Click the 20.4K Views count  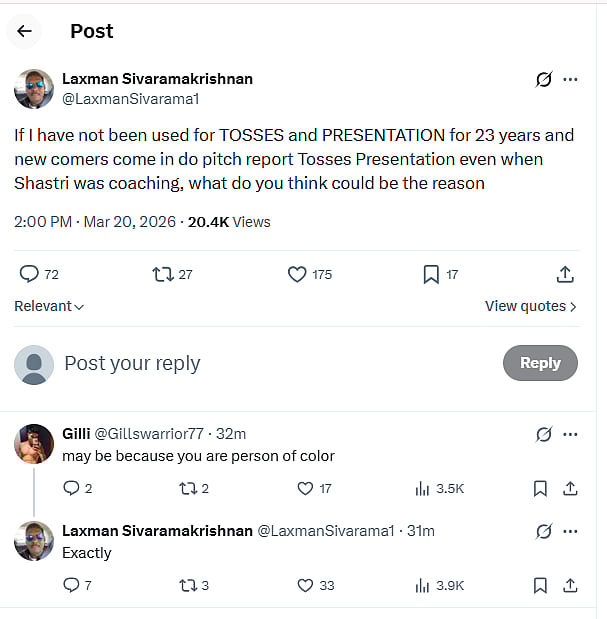[x=229, y=222]
